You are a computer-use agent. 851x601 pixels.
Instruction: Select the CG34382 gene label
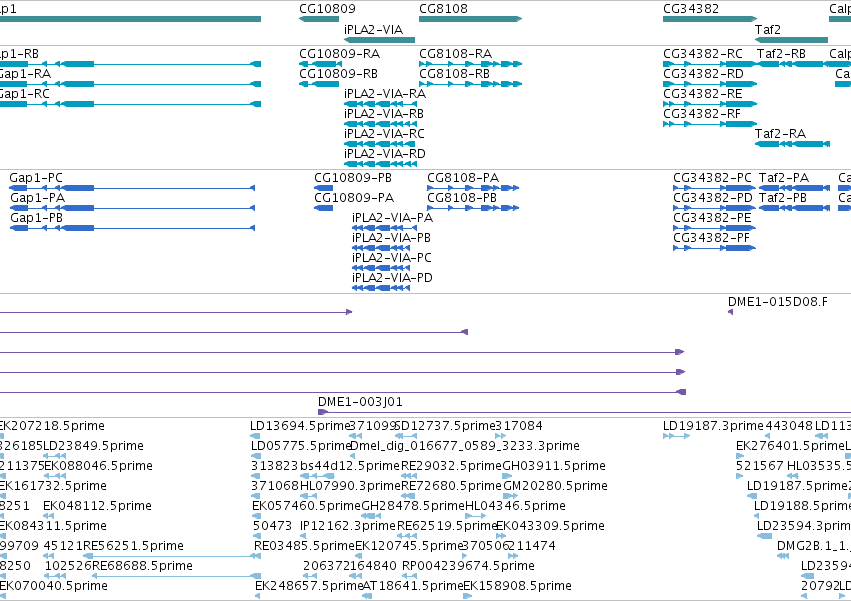click(x=690, y=9)
